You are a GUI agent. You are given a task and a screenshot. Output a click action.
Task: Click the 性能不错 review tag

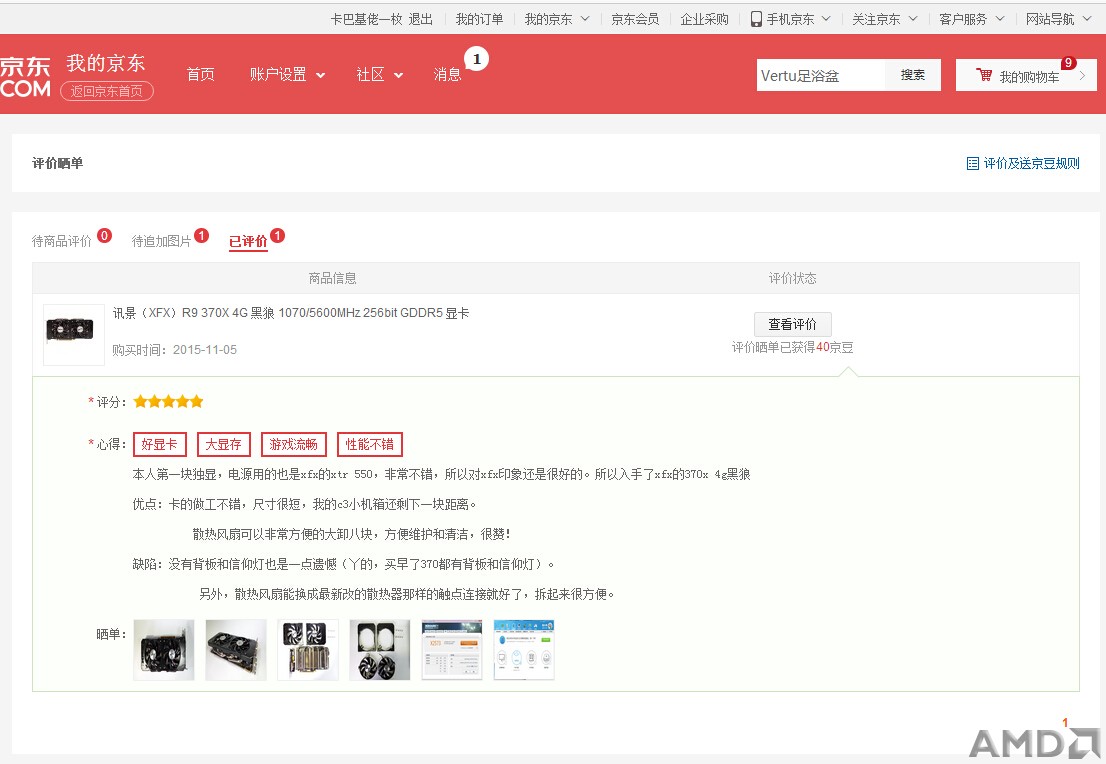370,444
